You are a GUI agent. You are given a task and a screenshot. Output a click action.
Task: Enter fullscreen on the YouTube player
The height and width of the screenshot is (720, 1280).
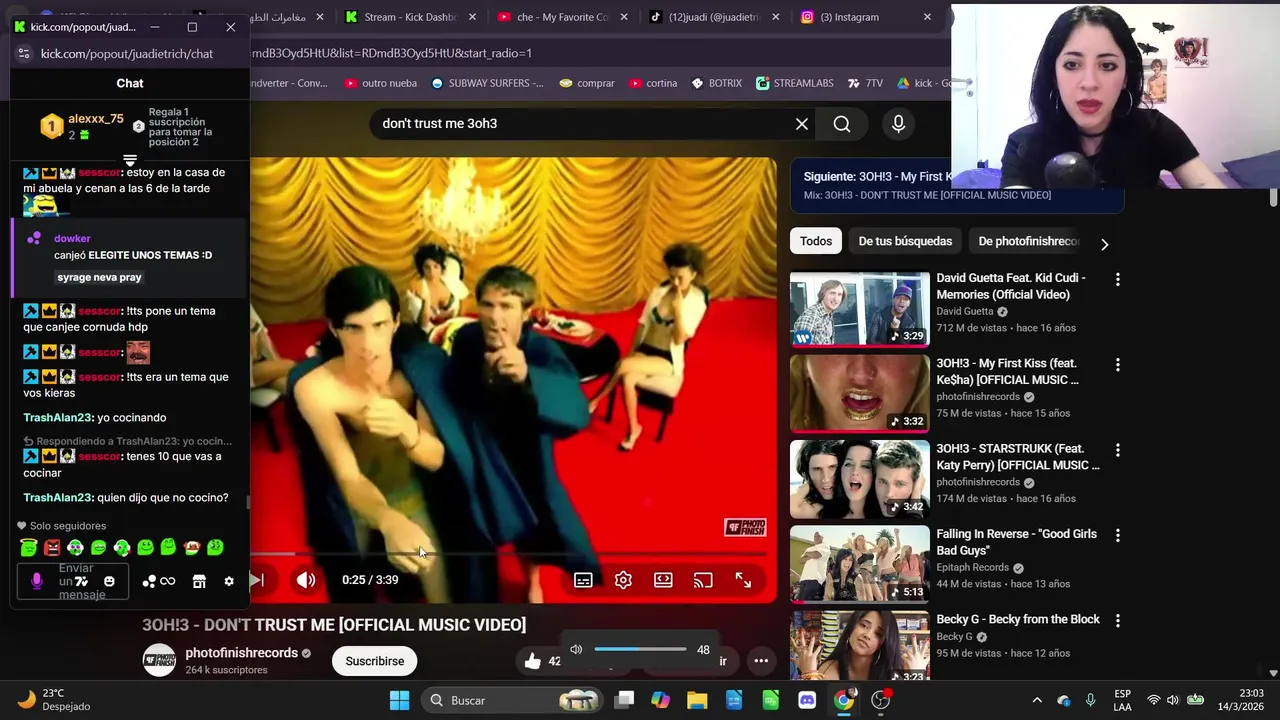(x=743, y=580)
